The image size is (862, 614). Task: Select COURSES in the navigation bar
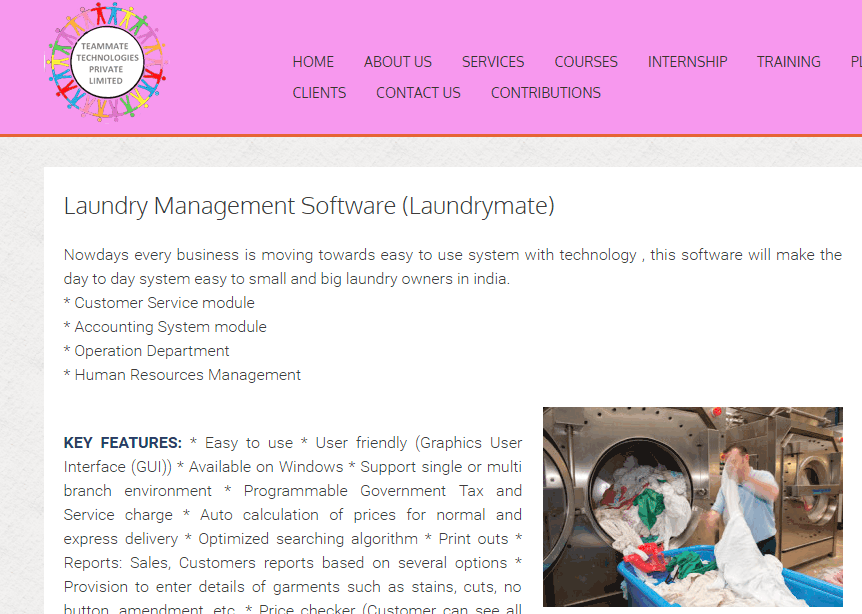[x=586, y=62]
